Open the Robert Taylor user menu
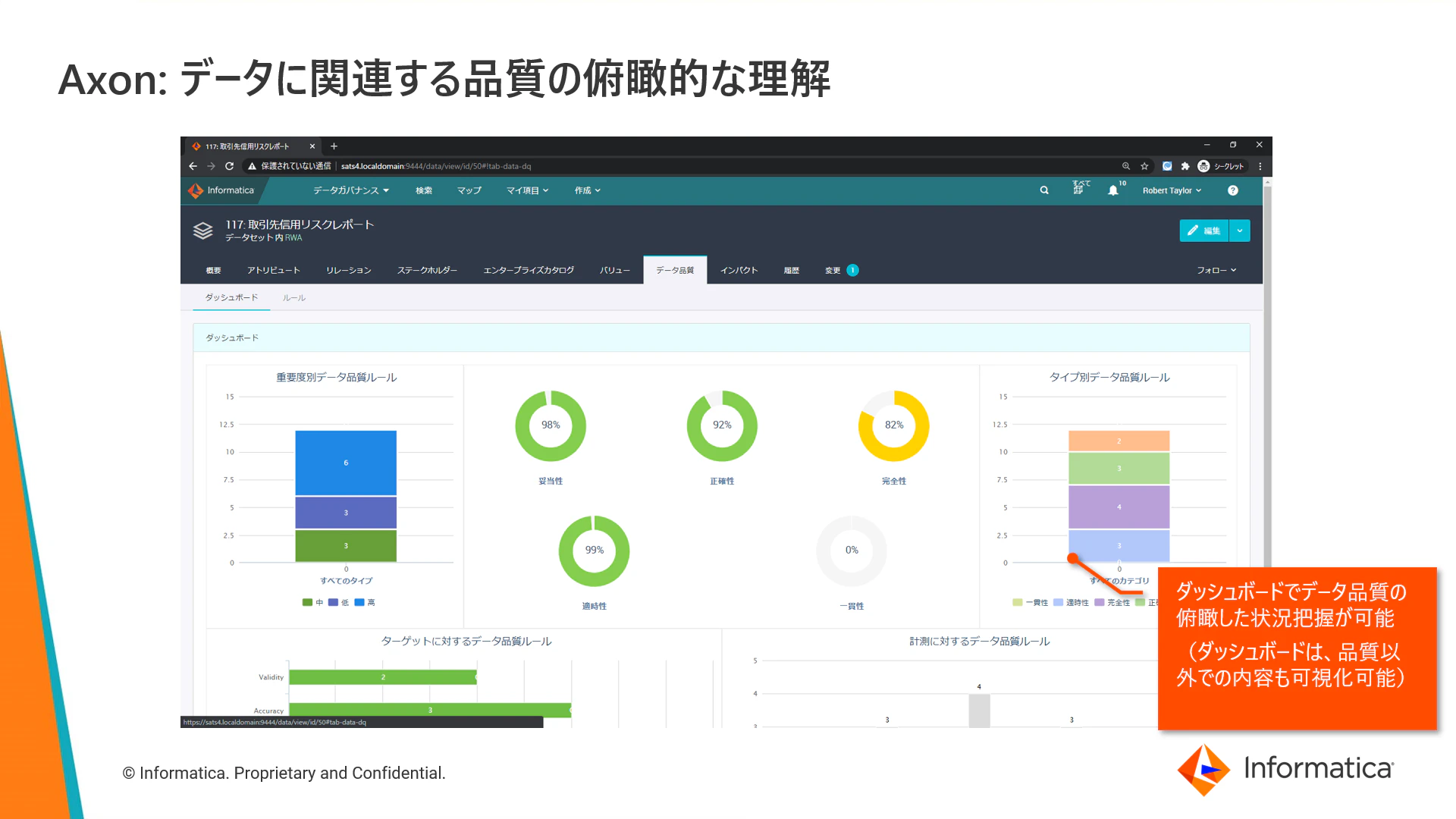 (1172, 190)
